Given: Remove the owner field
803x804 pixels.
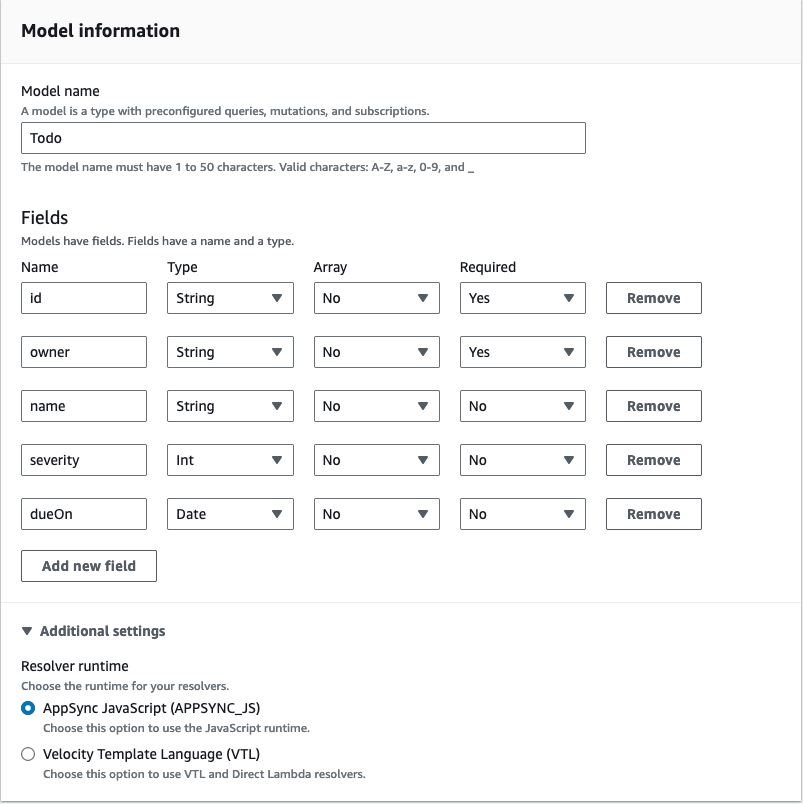Looking at the screenshot, I should 653,351.
